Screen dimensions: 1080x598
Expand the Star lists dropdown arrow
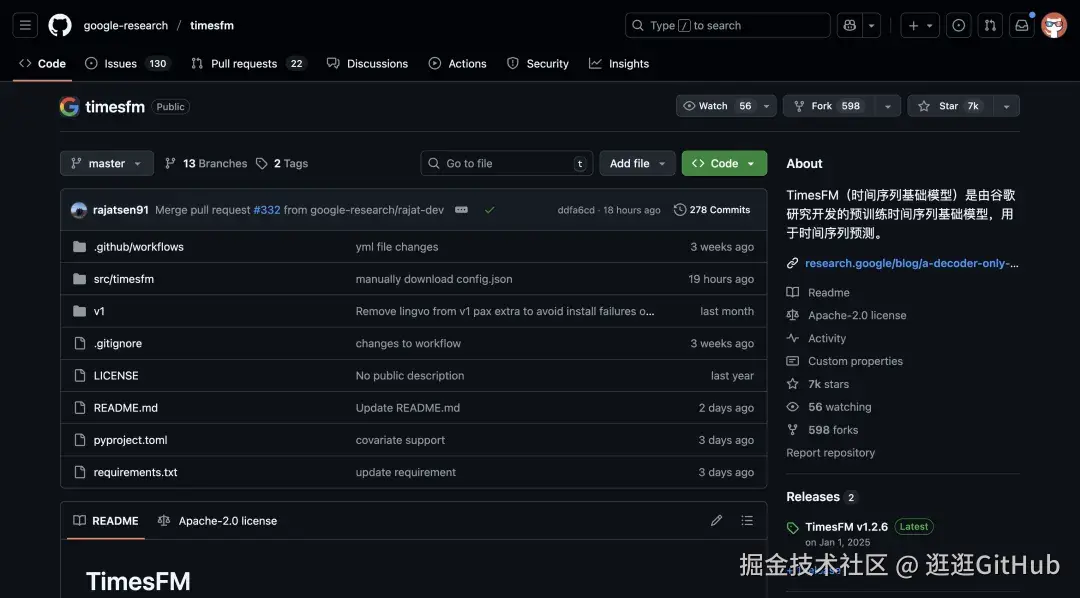click(x=1006, y=106)
